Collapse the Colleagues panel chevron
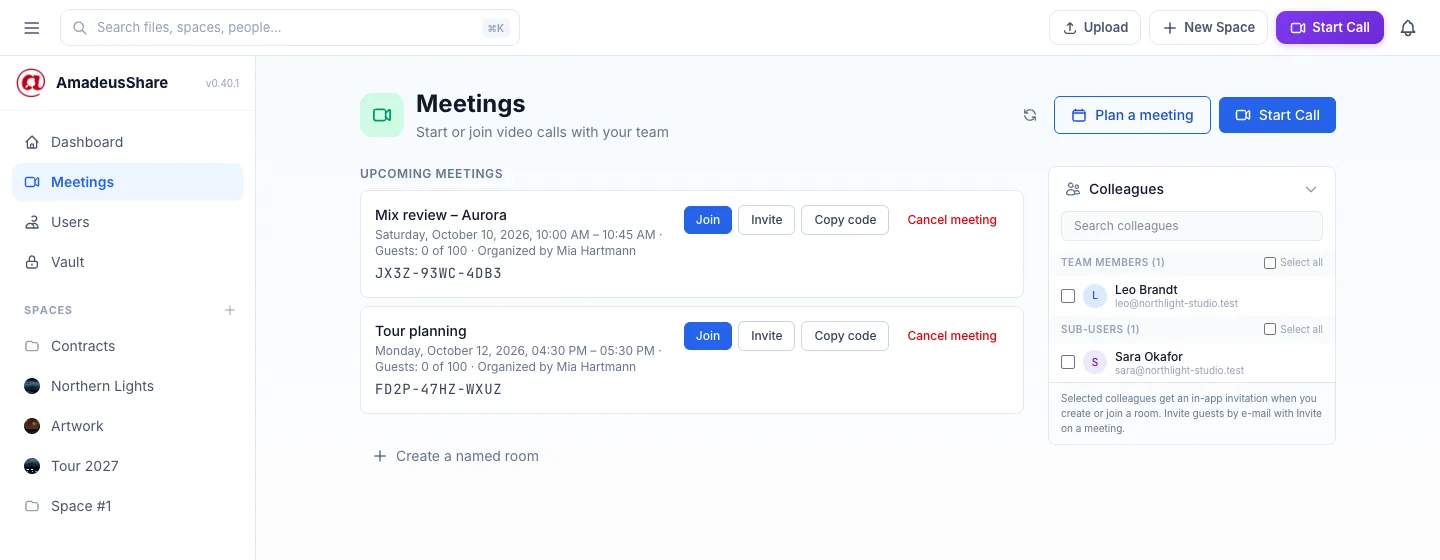The height and width of the screenshot is (560, 1440). tap(1311, 189)
